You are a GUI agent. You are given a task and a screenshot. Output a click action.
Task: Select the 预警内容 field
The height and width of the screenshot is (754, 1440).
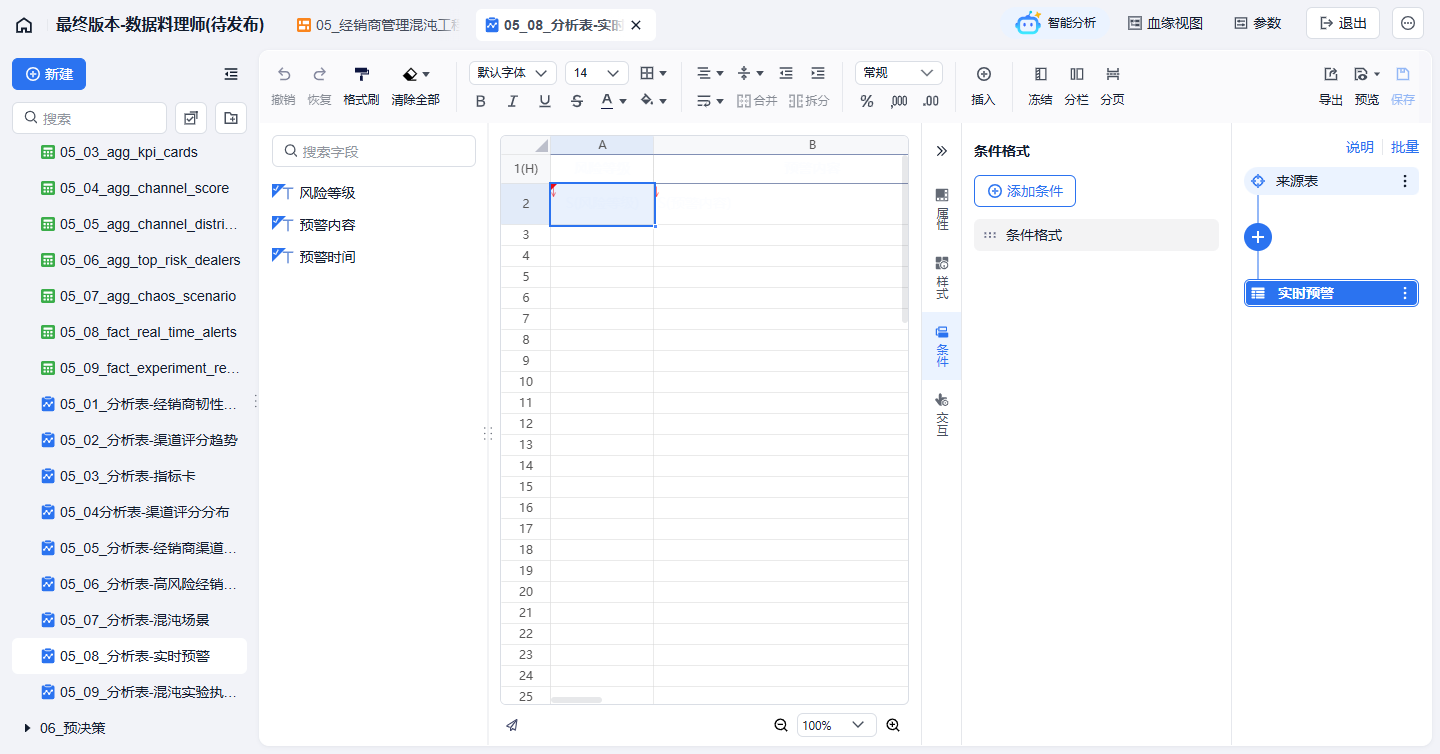327,225
